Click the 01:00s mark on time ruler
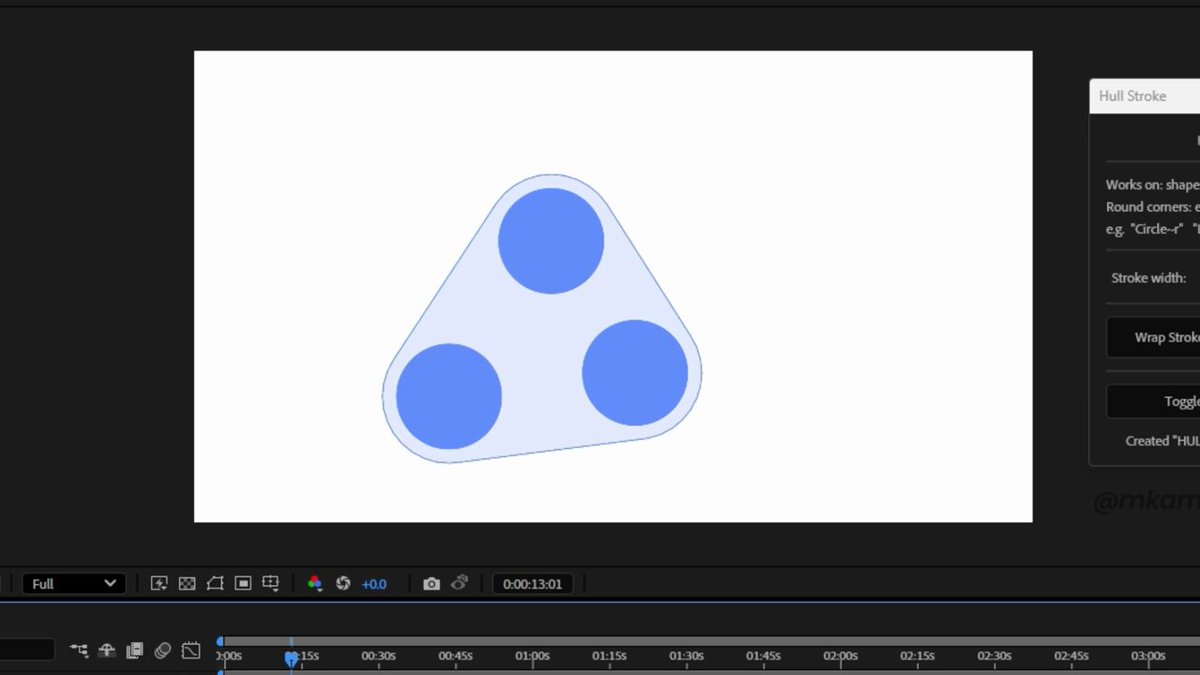This screenshot has height=675, width=1200. (532, 656)
